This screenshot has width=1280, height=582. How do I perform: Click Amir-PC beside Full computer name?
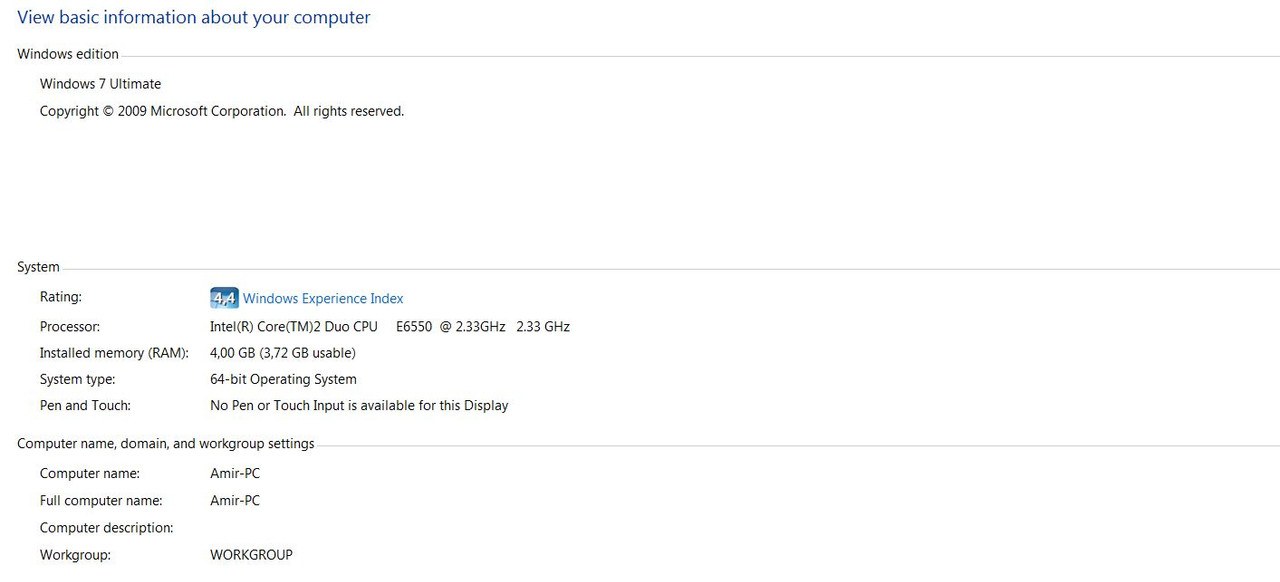235,501
